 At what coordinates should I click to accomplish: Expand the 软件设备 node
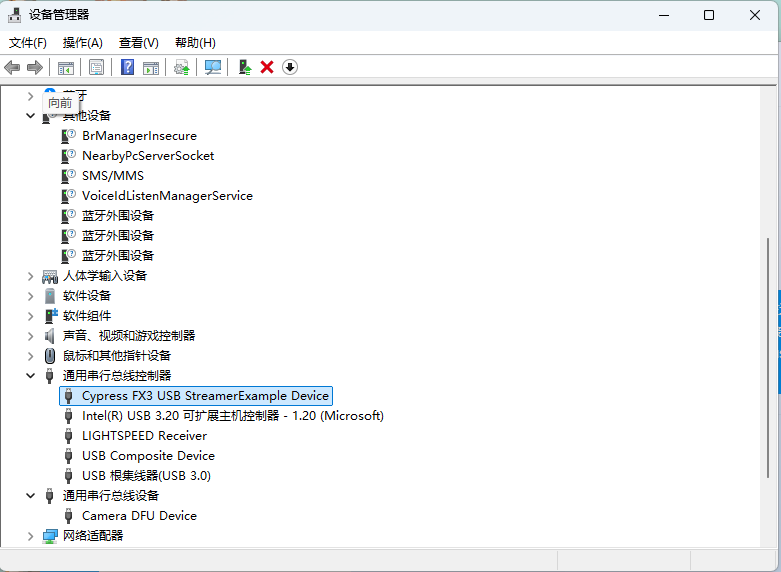pyautogui.click(x=30, y=296)
